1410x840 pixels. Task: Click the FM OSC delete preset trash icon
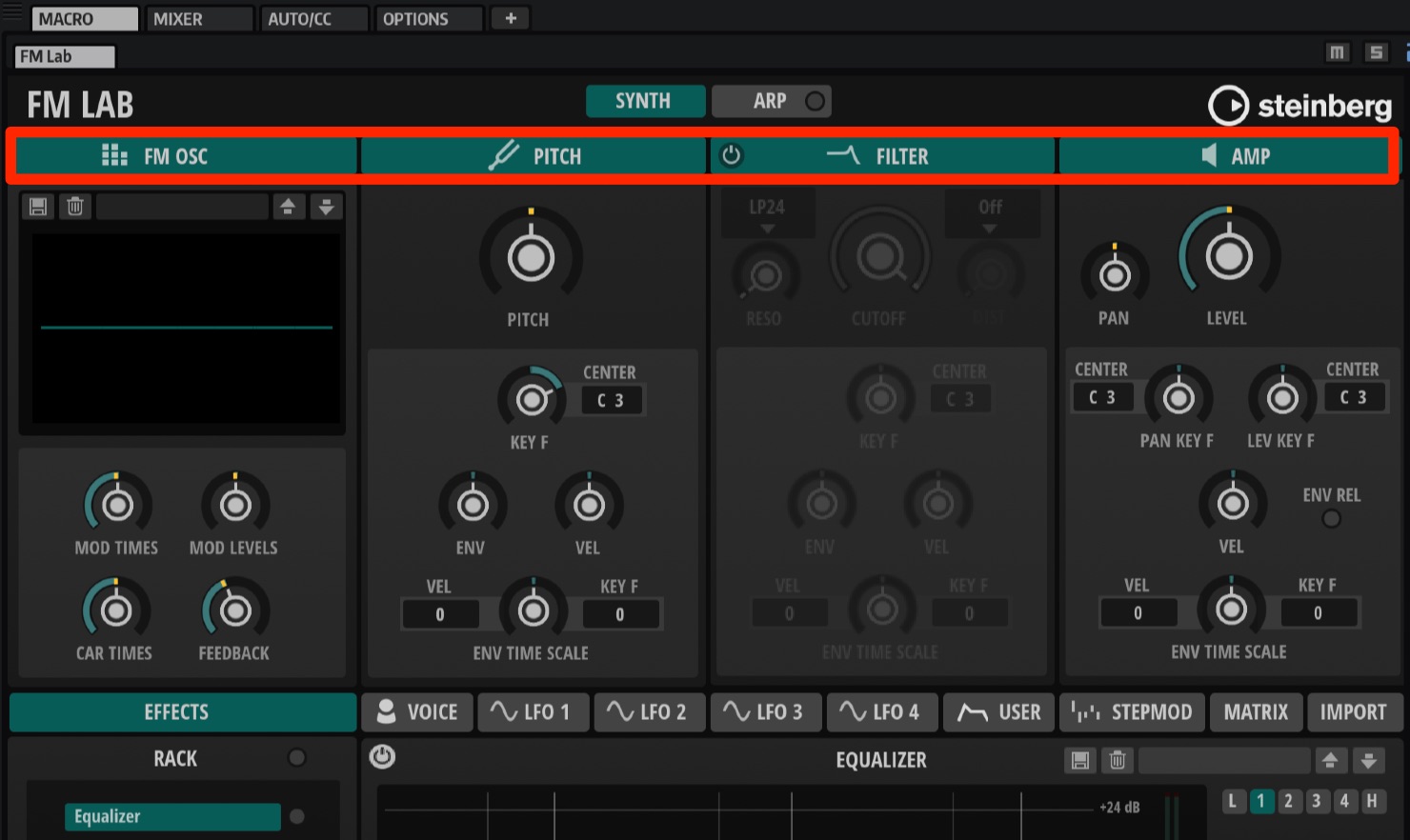point(75,207)
